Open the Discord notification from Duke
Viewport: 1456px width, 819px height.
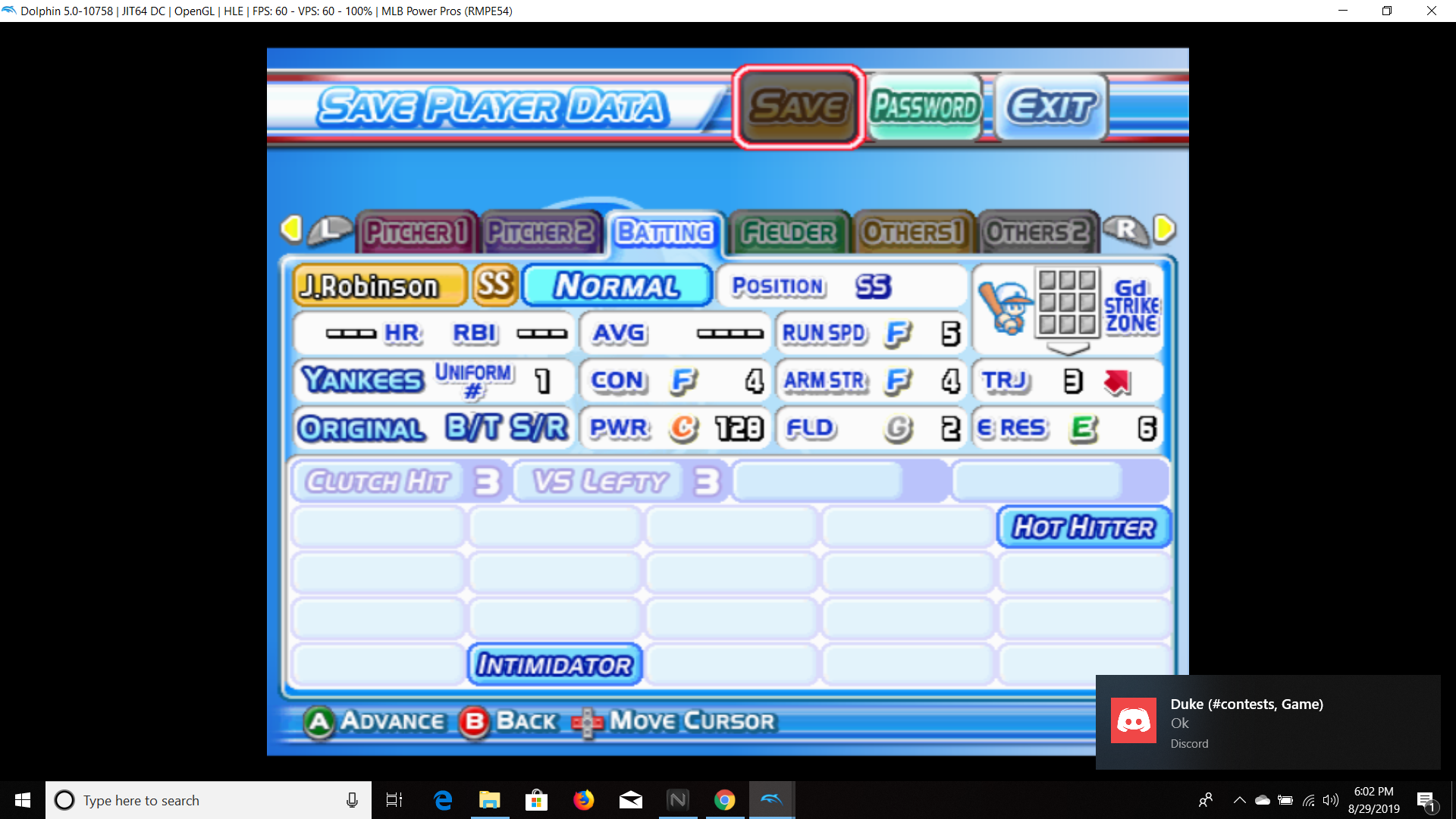click(x=1268, y=722)
